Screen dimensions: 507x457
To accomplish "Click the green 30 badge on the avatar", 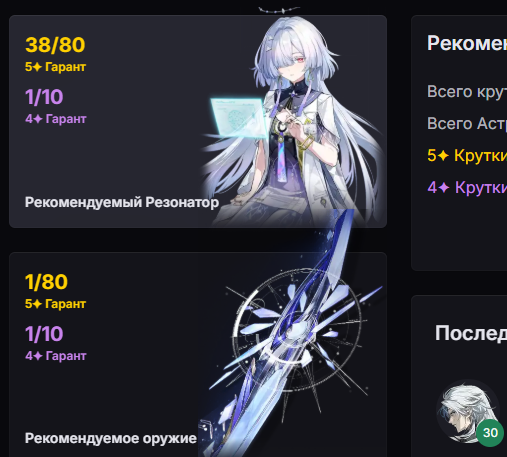I will pyautogui.click(x=490, y=433).
